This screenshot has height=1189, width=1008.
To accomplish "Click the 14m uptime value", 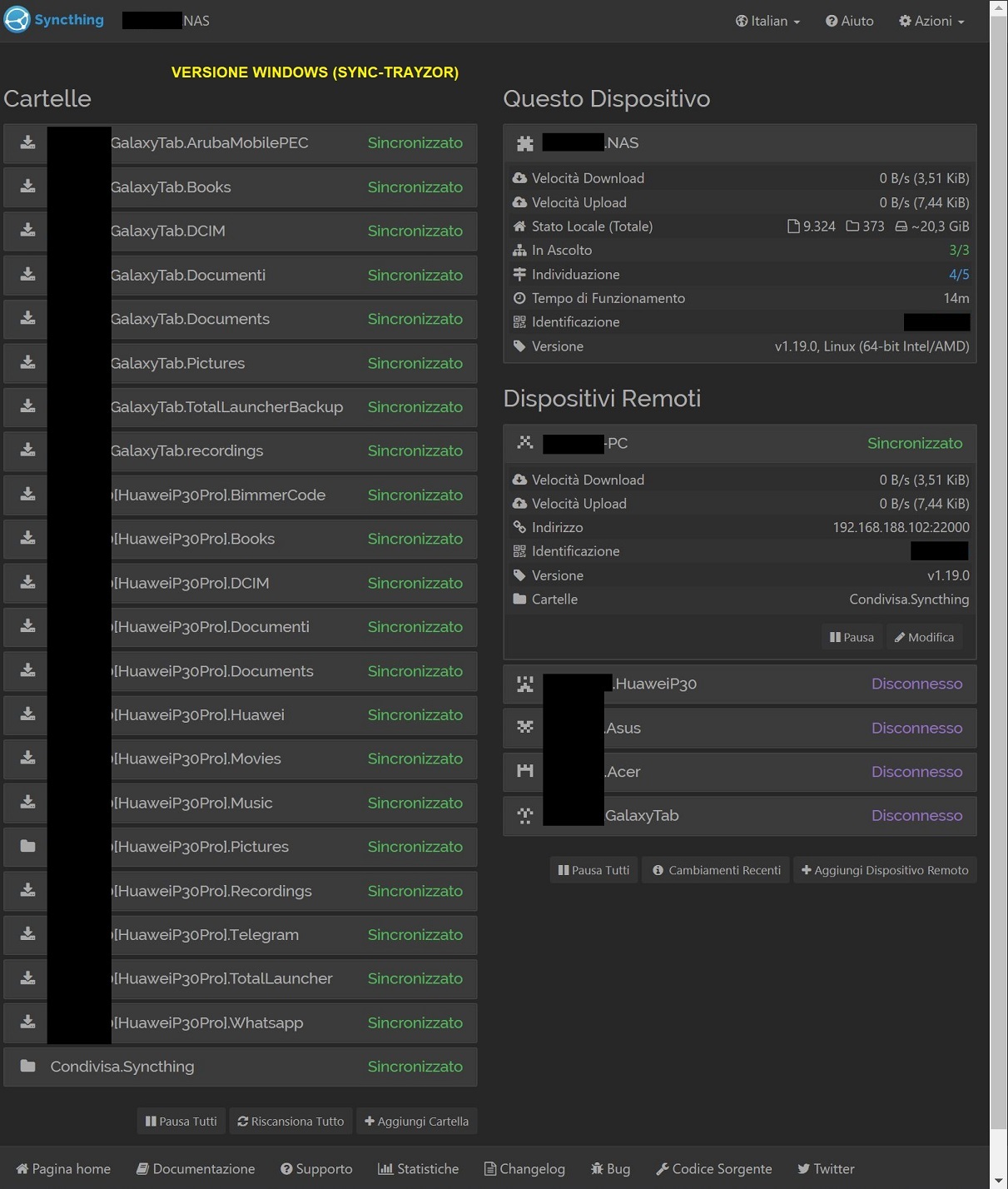I will (956, 298).
